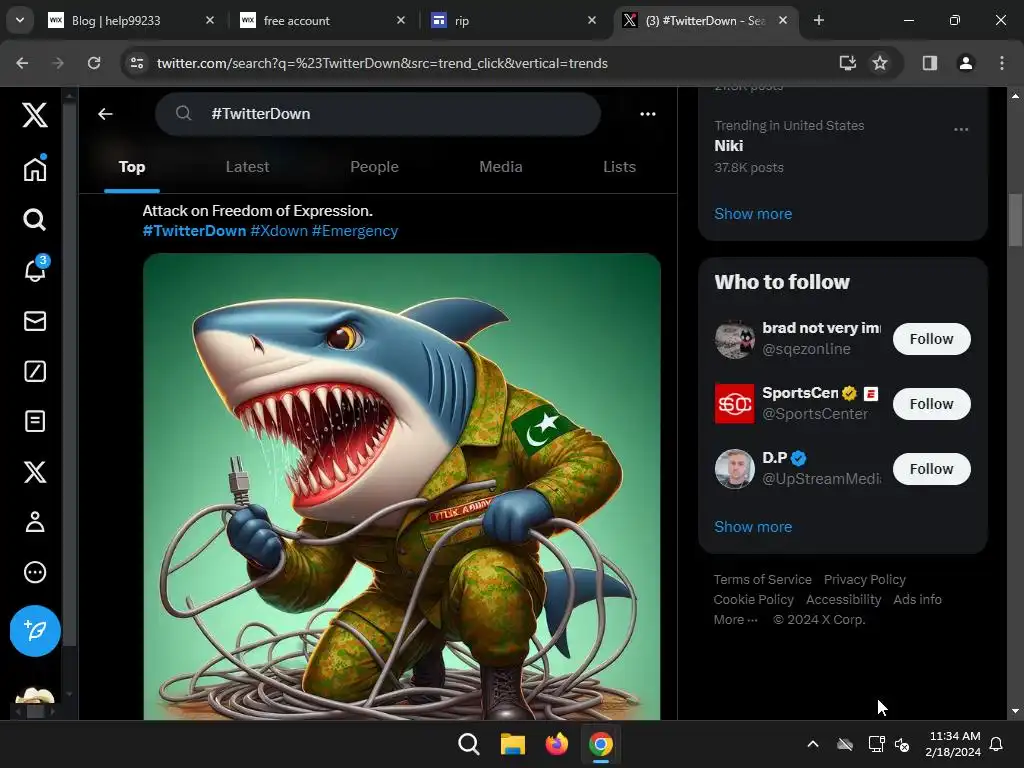Open Chrome profile icon
Screen dimensions: 1024x768
pyautogui.click(x=965, y=63)
